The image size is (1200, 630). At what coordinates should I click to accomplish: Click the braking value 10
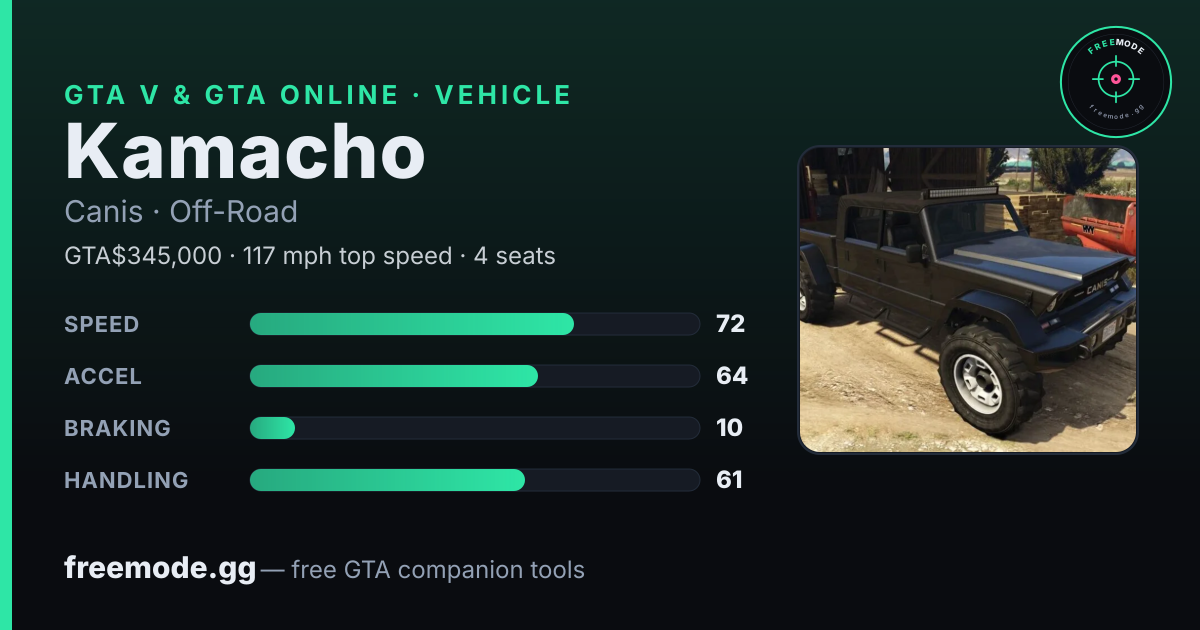point(729,428)
